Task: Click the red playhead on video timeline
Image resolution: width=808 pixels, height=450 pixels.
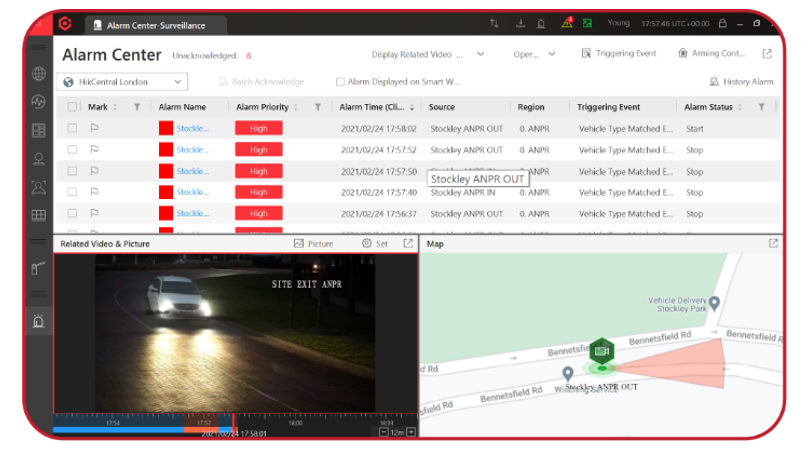Action: [x=233, y=423]
